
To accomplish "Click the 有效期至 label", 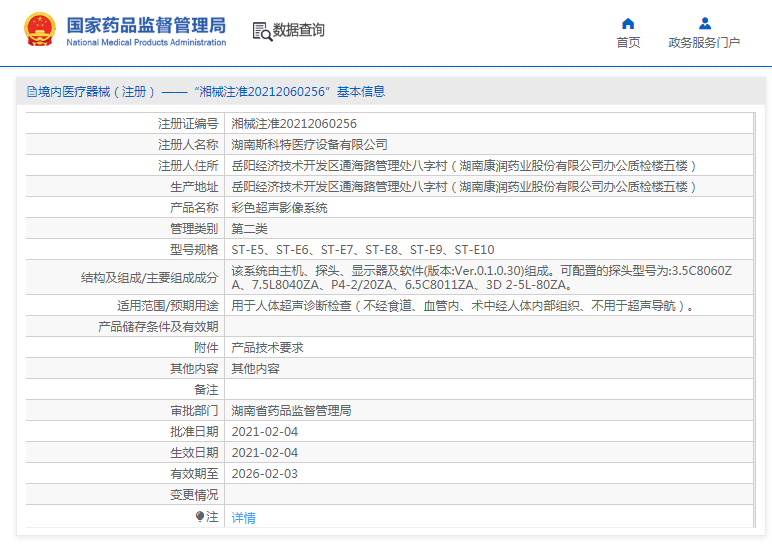I will (194, 474).
